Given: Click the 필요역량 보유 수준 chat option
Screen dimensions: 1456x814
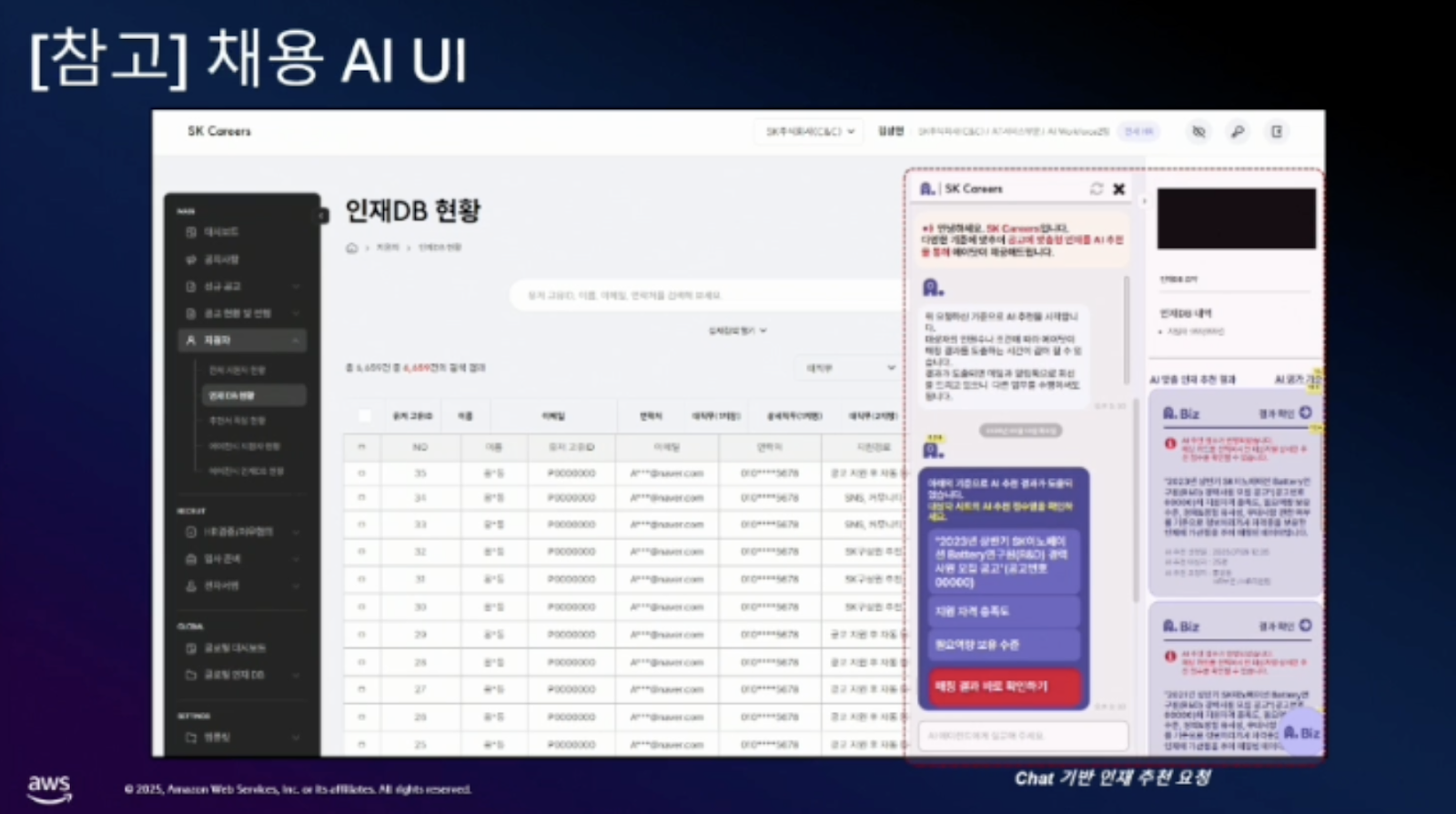Looking at the screenshot, I should [x=1004, y=645].
